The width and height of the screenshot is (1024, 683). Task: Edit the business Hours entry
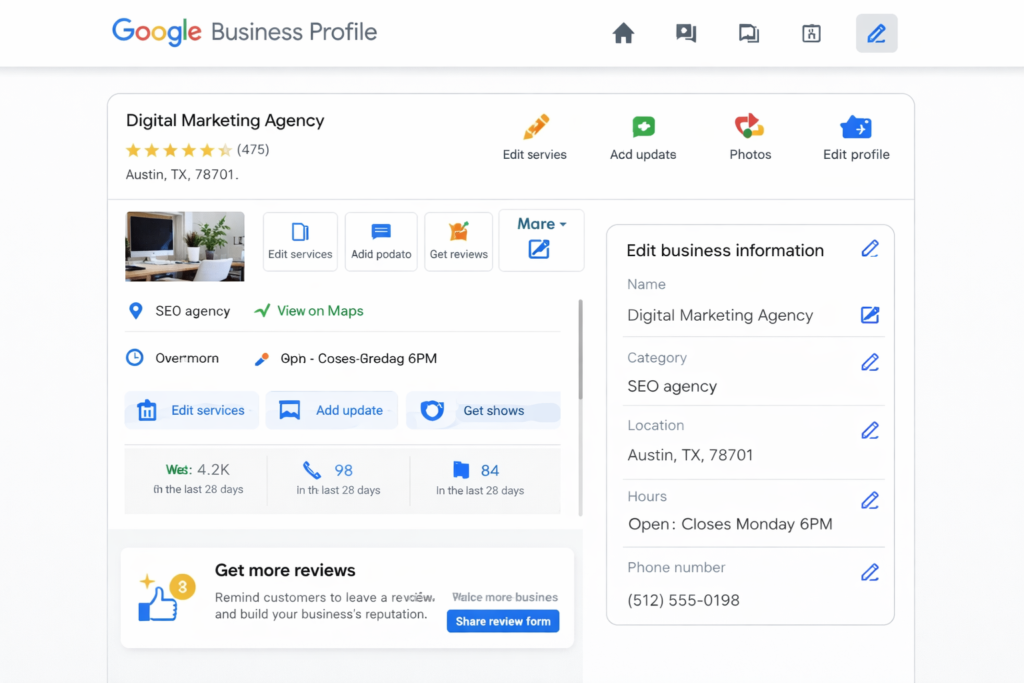pos(869,500)
